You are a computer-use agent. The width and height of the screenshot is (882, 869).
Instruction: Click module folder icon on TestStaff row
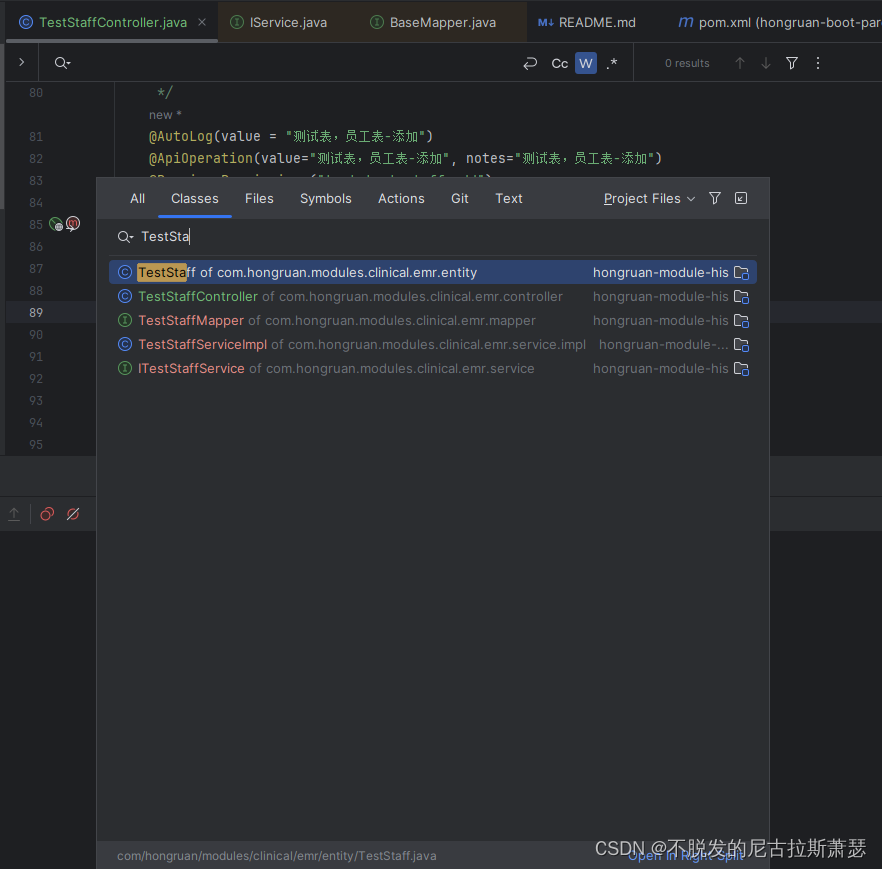click(741, 273)
